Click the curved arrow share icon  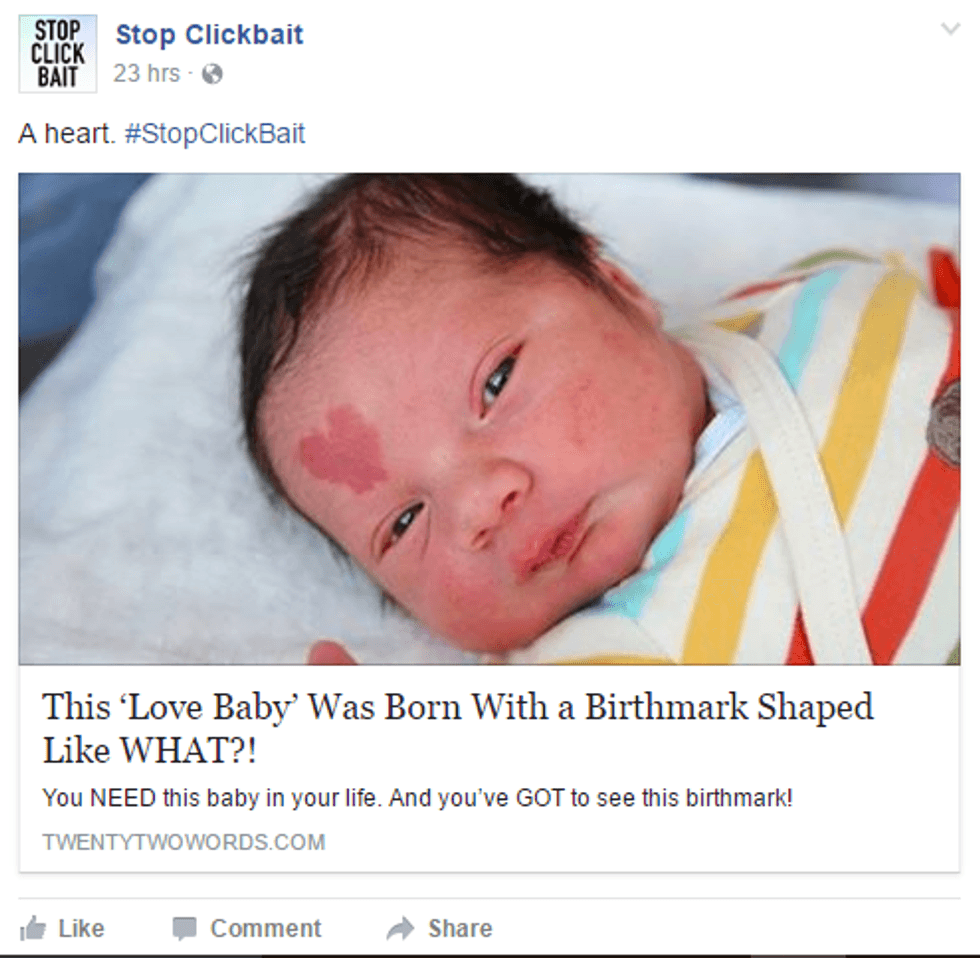400,929
